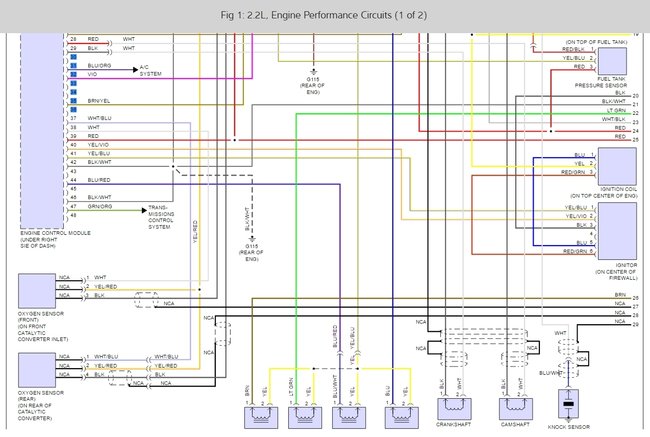Click the G115 ground symbol near the diagram top
The image size is (650, 437).
(313, 72)
